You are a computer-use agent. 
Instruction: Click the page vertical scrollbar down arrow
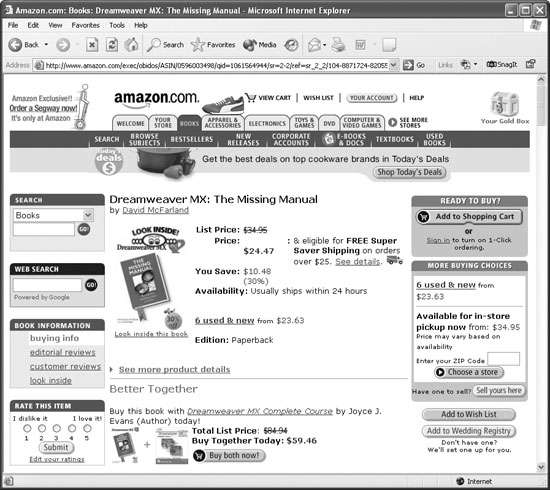[x=541, y=467]
